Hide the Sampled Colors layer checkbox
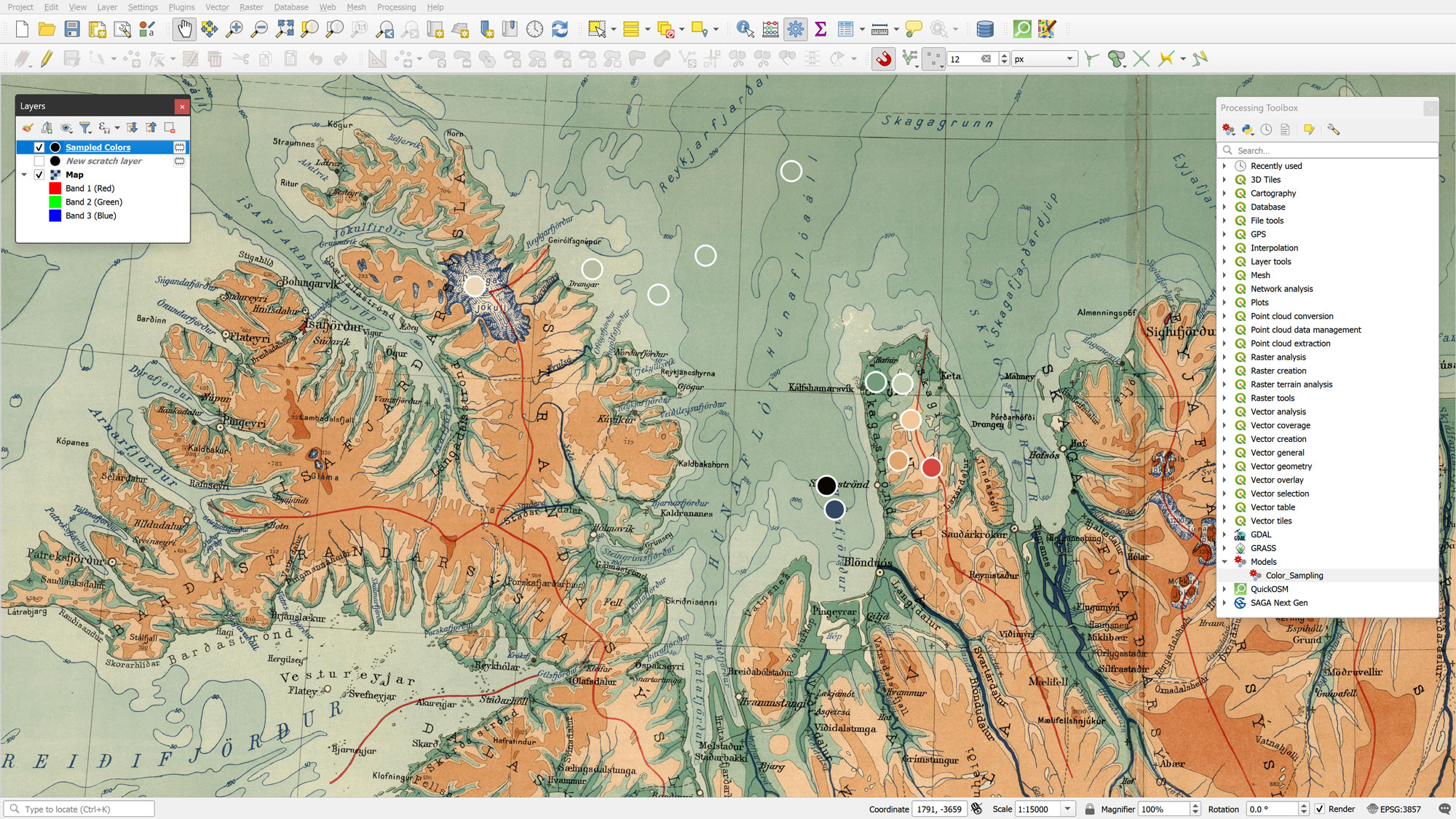 pyautogui.click(x=39, y=147)
